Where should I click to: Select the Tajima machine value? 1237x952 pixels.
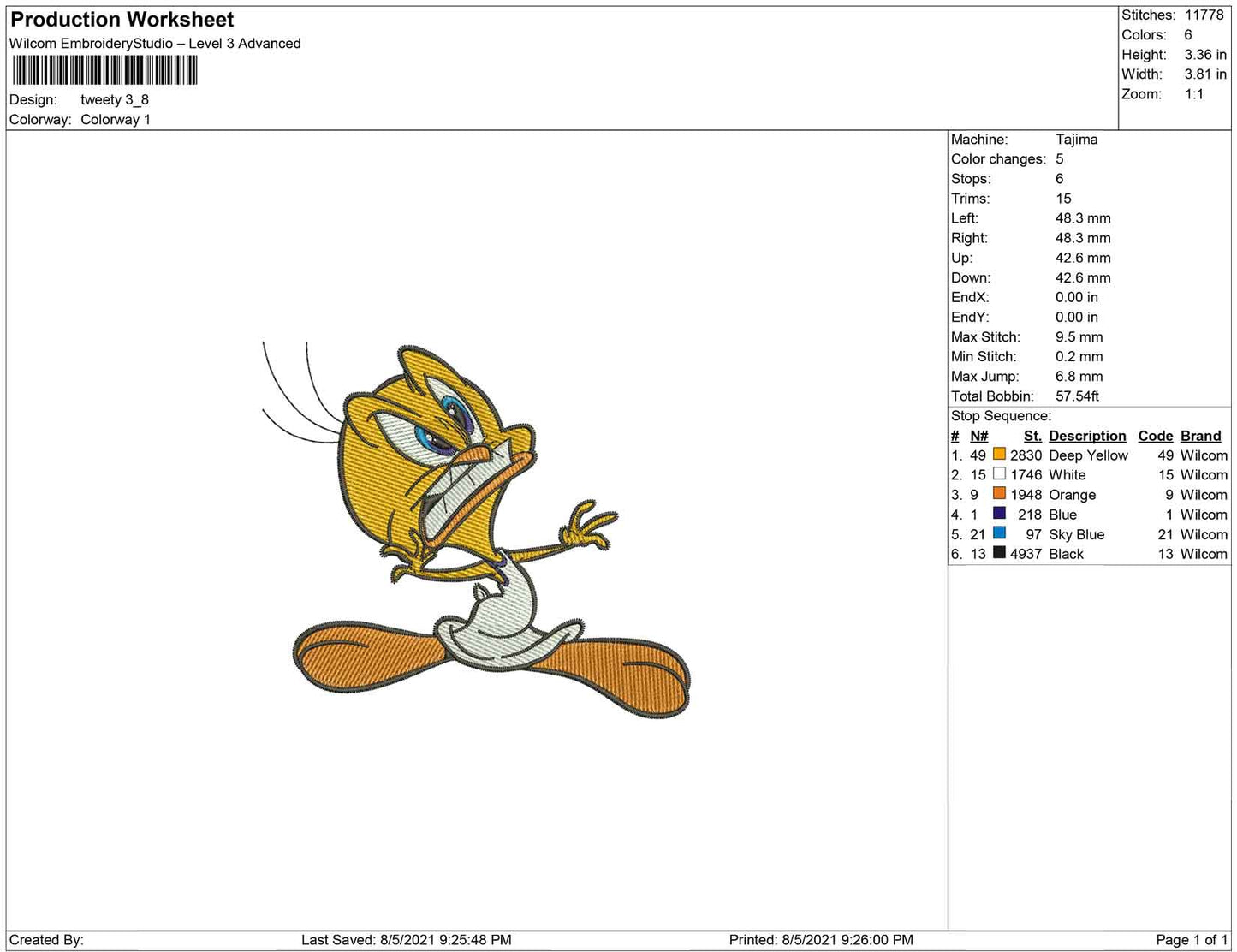pyautogui.click(x=1076, y=139)
